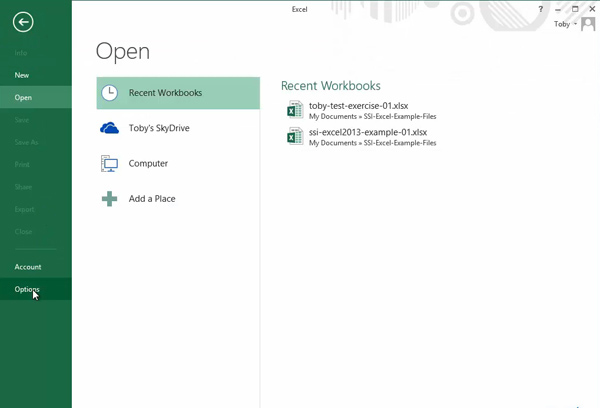Open the Export section
Screen dimensions: 600x408
24,209
